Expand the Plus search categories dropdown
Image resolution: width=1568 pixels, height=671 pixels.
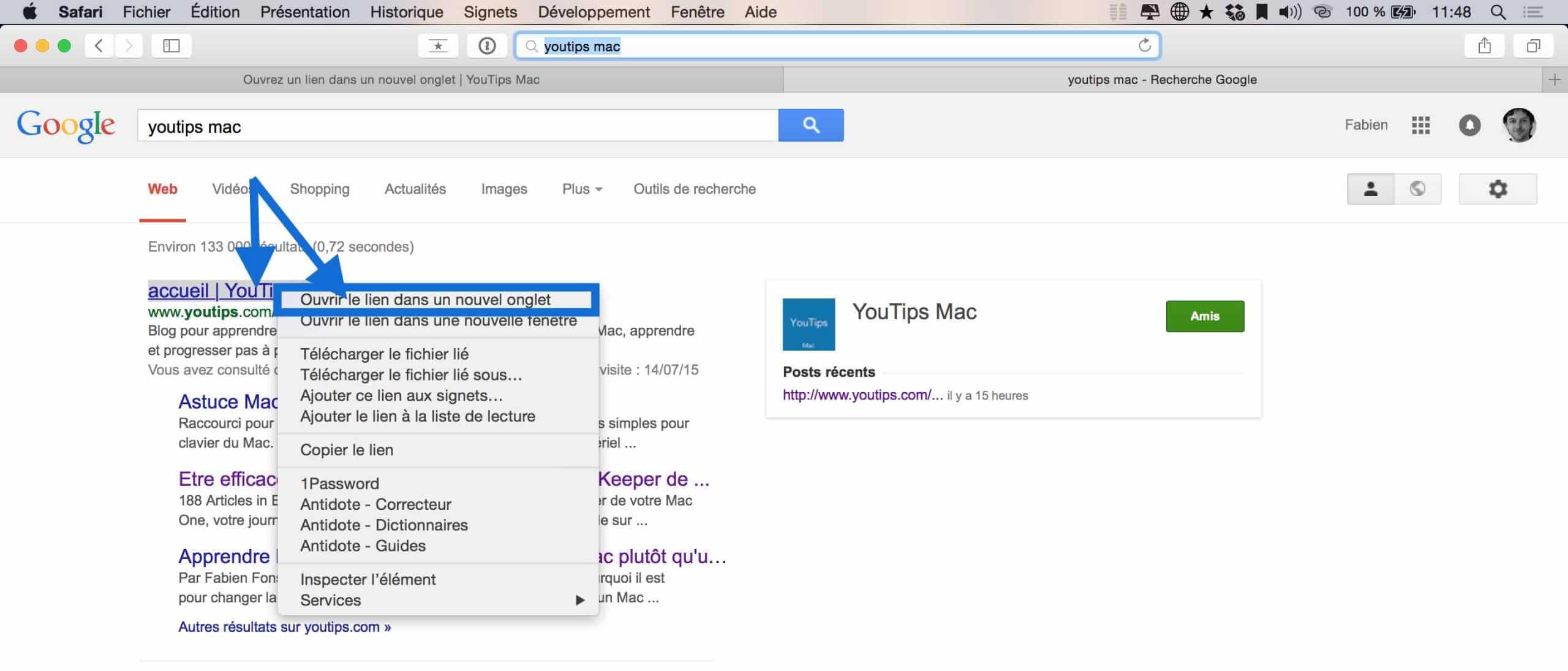click(582, 189)
